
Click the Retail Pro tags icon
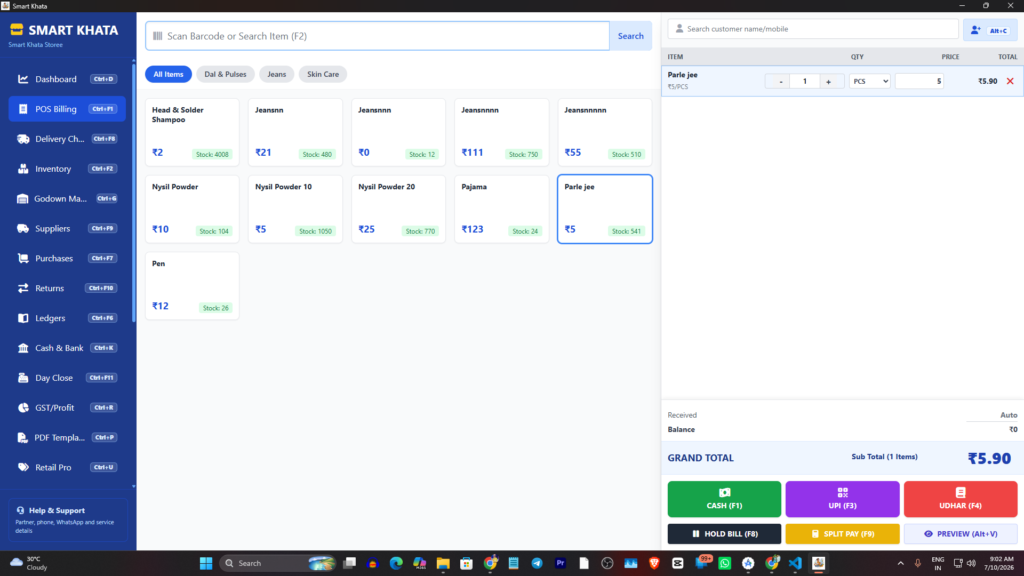[23, 468]
